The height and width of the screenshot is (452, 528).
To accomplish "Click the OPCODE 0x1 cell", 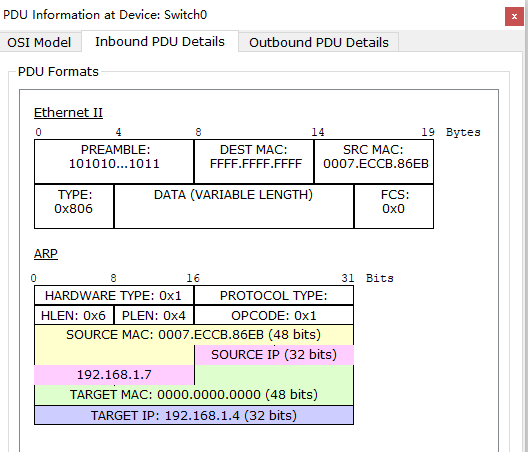I will click(274, 315).
